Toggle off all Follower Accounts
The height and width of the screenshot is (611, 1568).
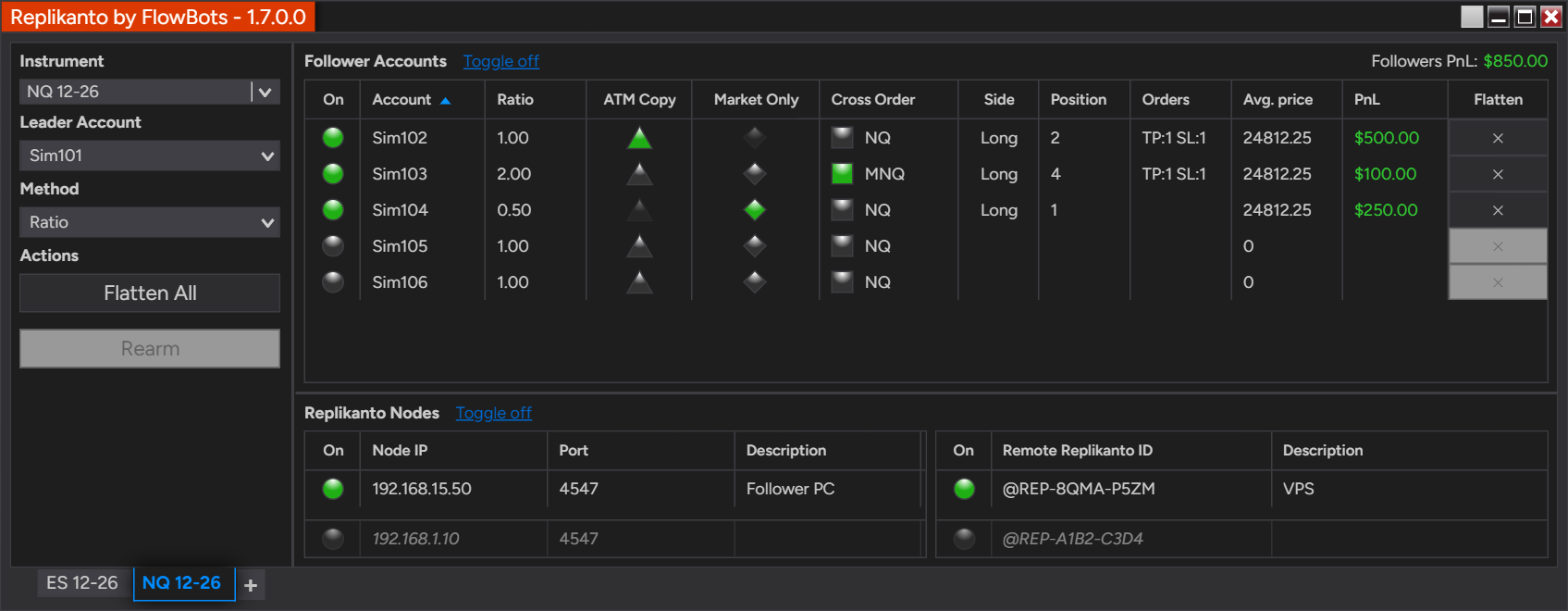501,61
